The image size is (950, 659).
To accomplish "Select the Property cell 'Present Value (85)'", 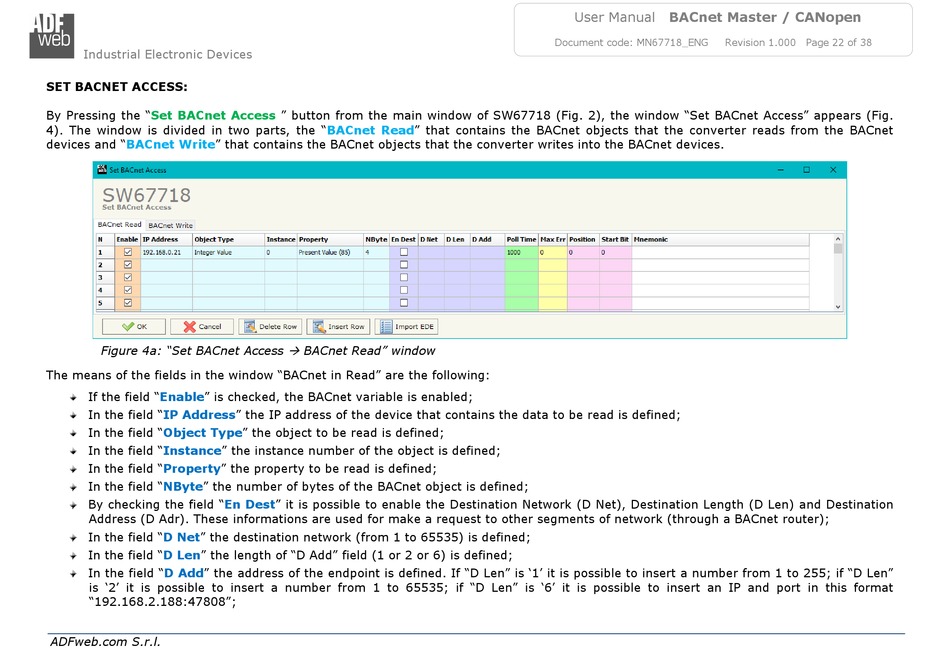I will 330,252.
